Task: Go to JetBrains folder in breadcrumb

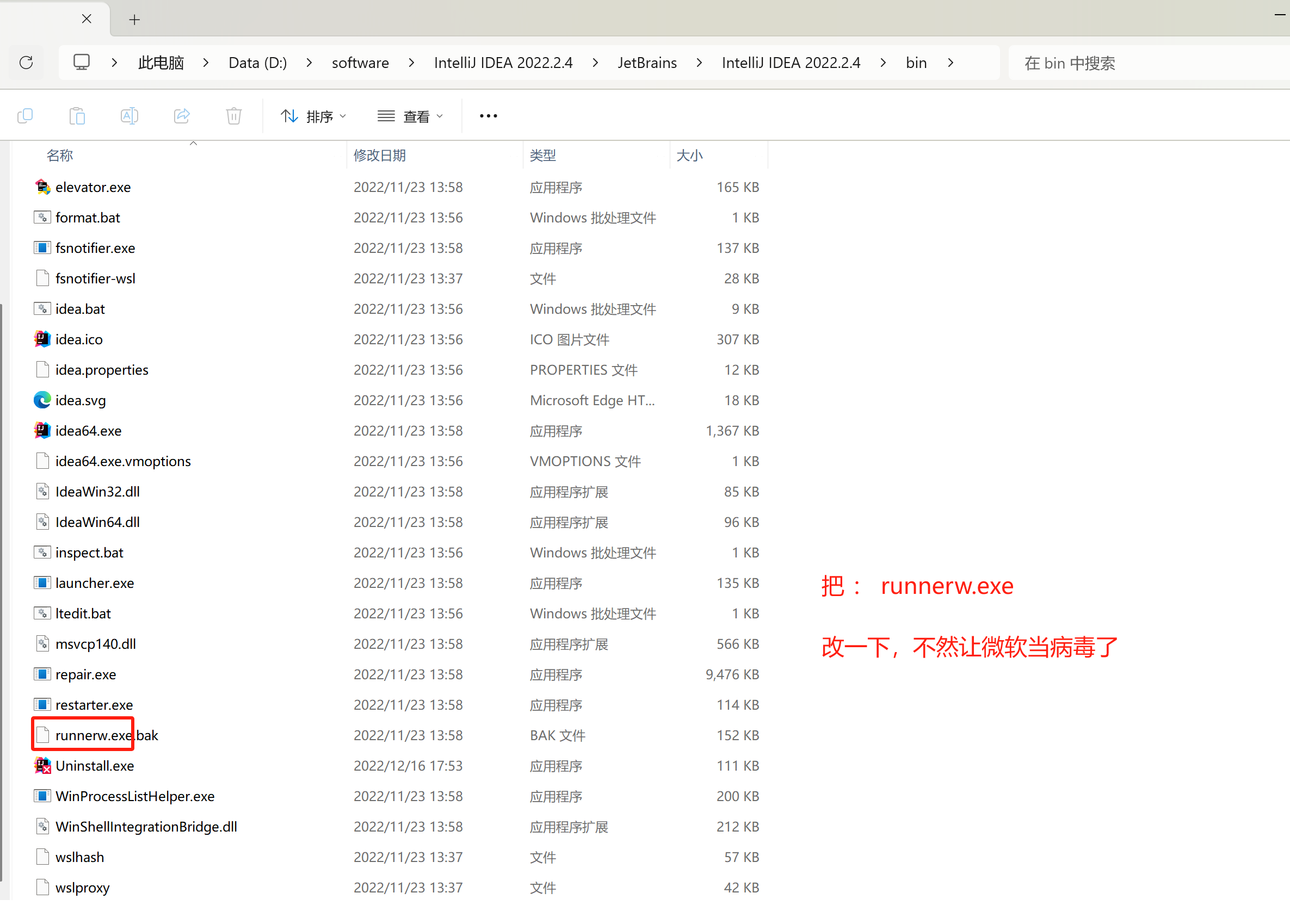Action: click(x=647, y=63)
